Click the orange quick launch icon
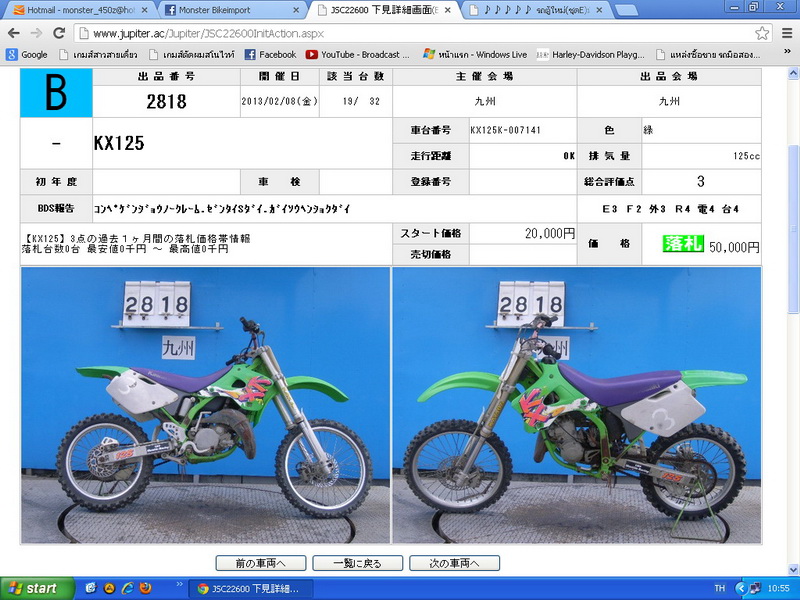The width and height of the screenshot is (800, 600). click(x=109, y=588)
